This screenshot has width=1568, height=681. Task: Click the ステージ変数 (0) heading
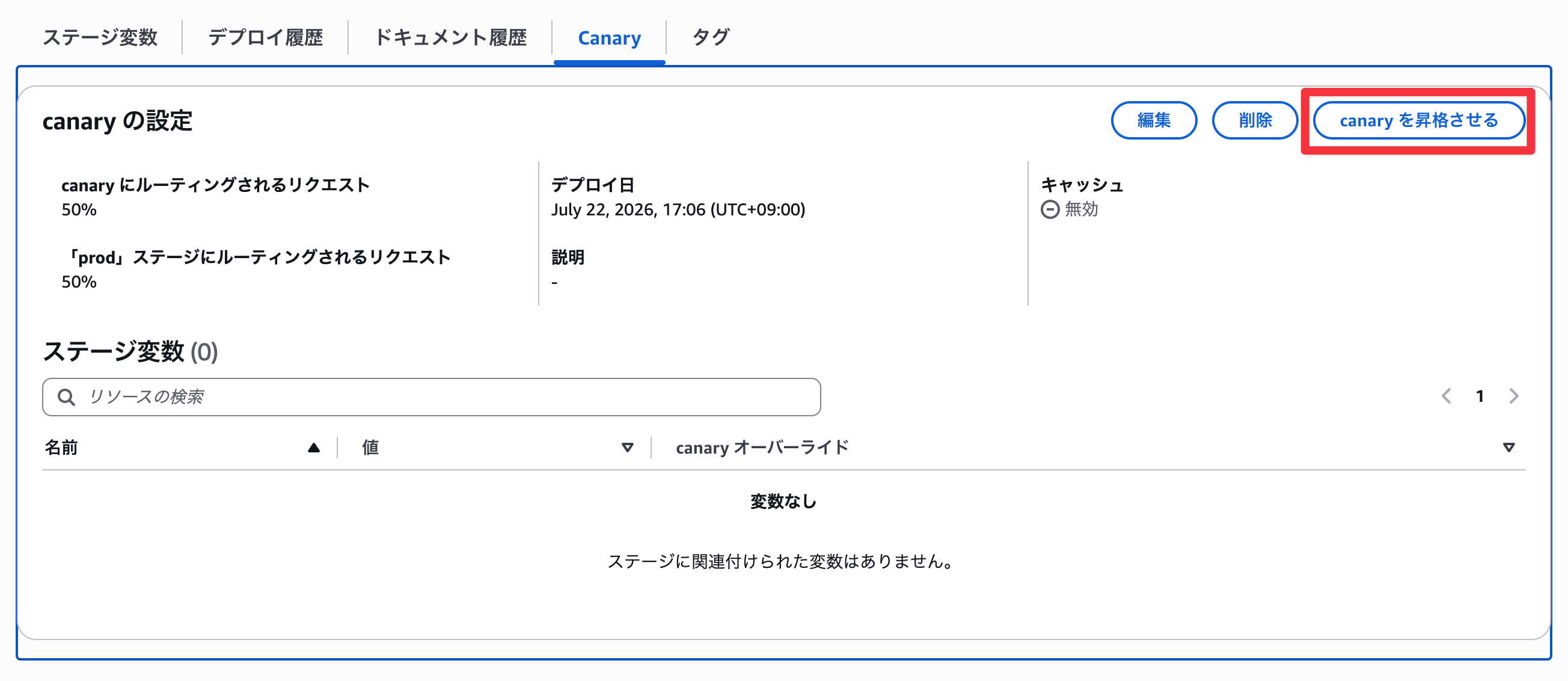130,351
